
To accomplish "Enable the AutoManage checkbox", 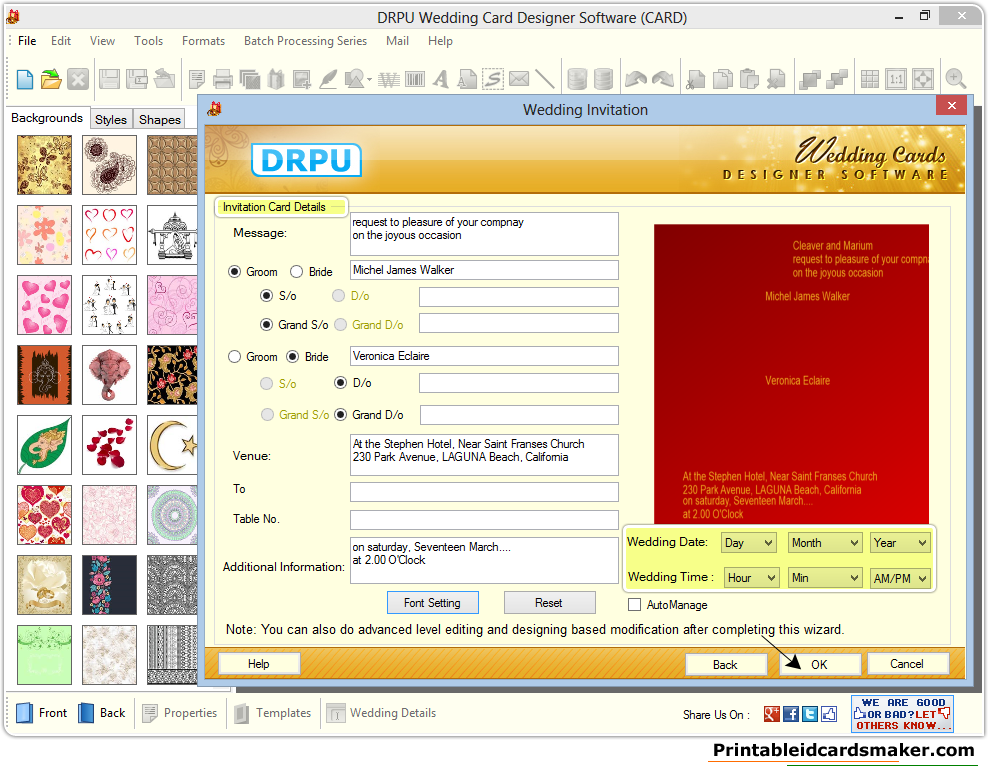I will pos(635,605).
